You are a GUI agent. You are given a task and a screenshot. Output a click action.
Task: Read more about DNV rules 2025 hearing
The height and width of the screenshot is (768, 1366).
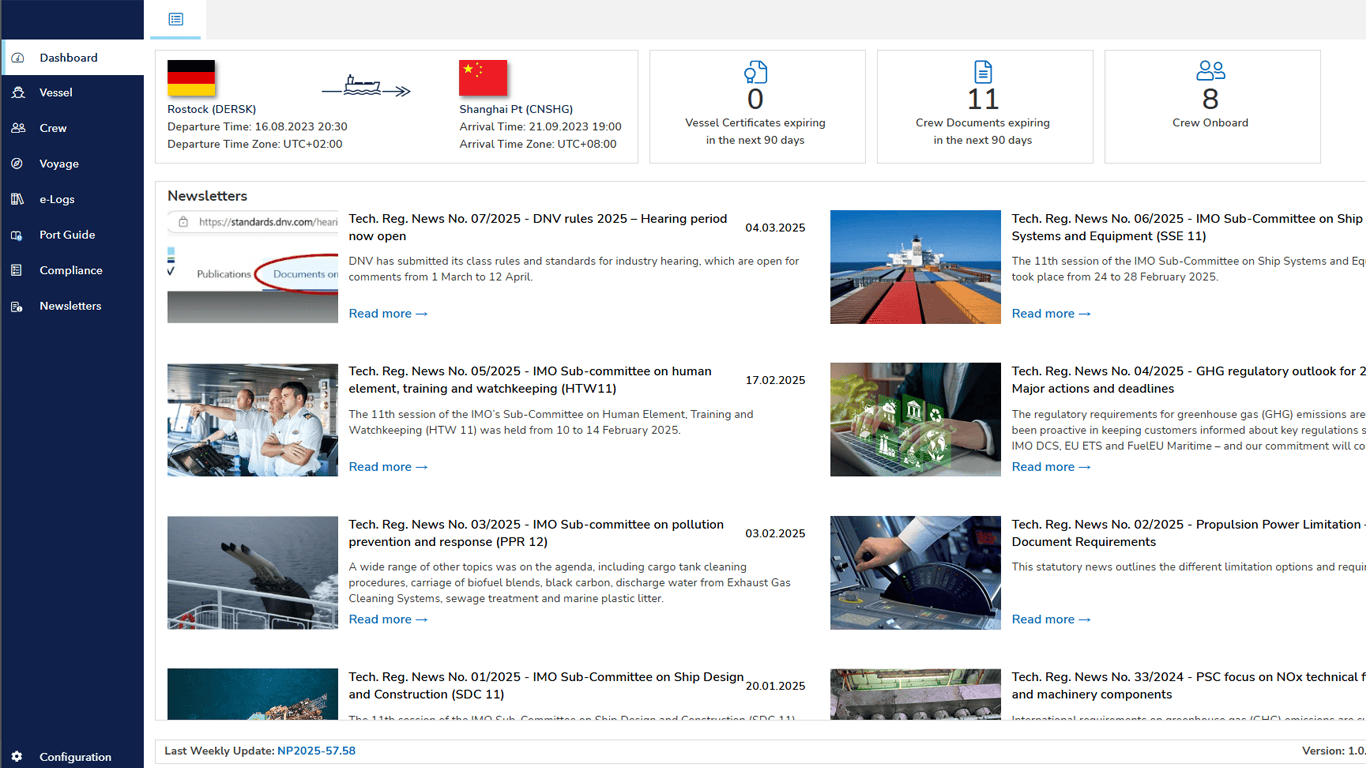pos(388,314)
